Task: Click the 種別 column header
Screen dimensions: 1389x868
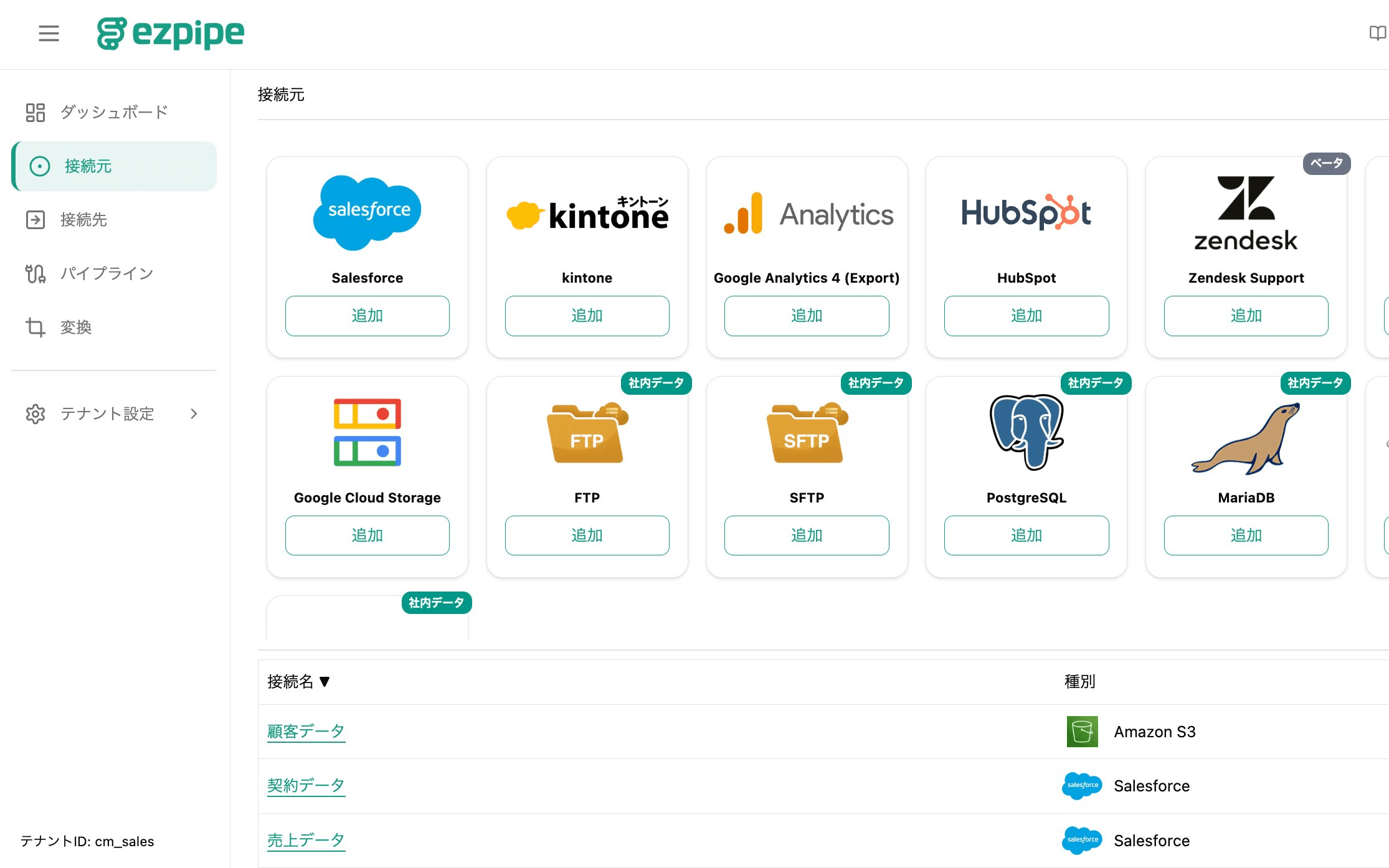Action: point(1080,682)
